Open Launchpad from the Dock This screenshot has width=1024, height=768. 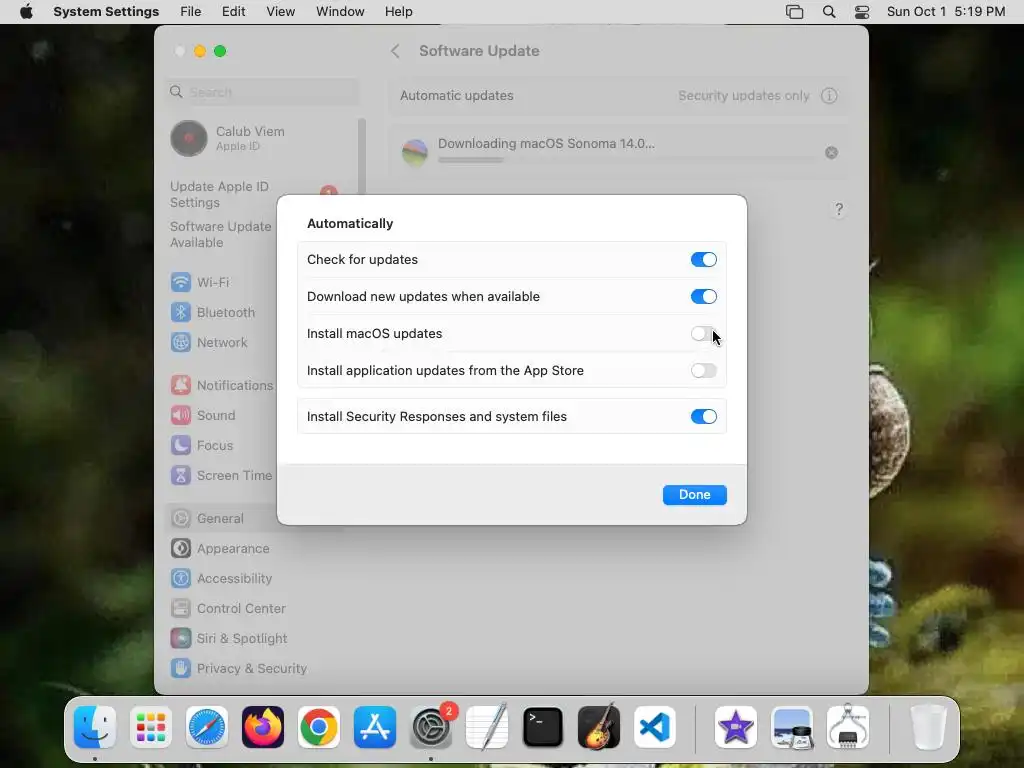click(151, 727)
